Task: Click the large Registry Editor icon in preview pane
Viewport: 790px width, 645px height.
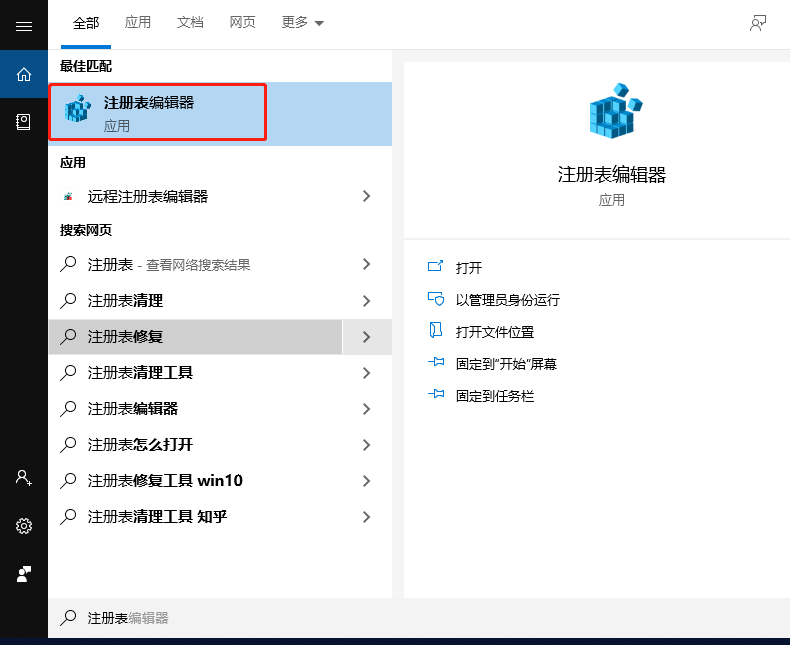Action: (x=615, y=111)
